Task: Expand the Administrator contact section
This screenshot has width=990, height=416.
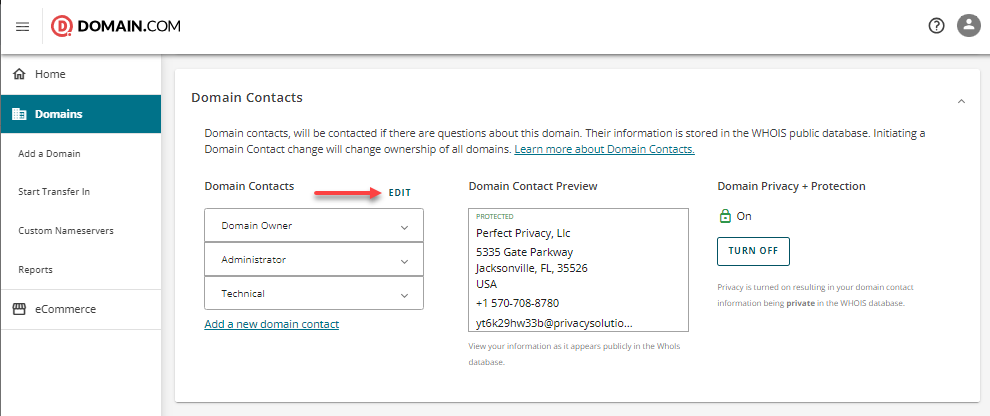Action: point(313,260)
